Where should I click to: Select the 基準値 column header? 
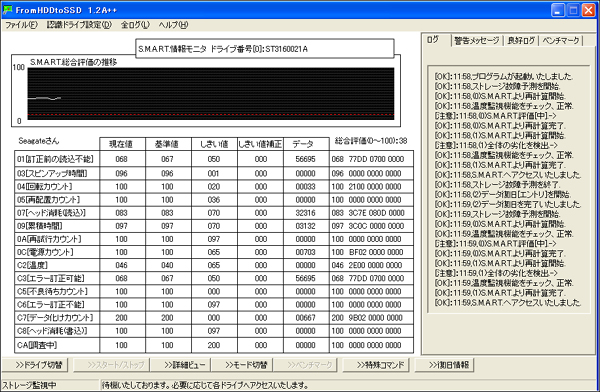[x=168, y=144]
